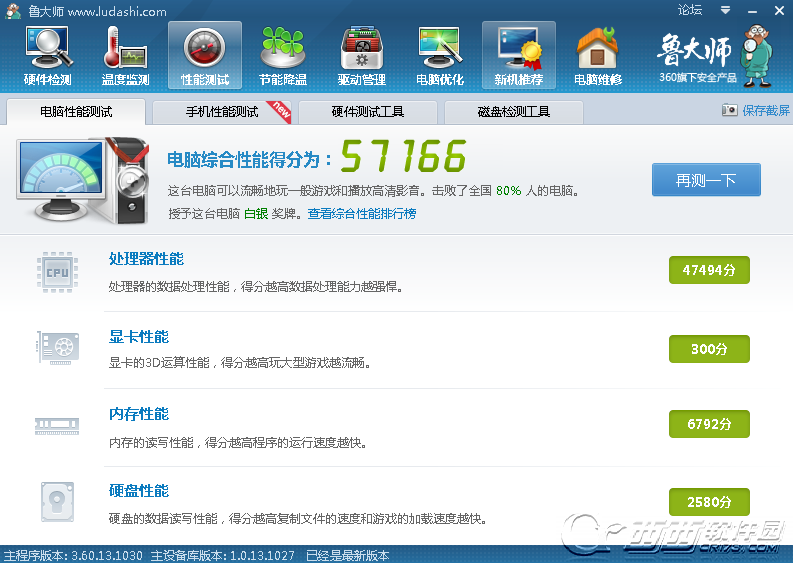The image size is (793, 563).
Task: Switch to 硬件测试工具 tab
Action: pos(368,112)
